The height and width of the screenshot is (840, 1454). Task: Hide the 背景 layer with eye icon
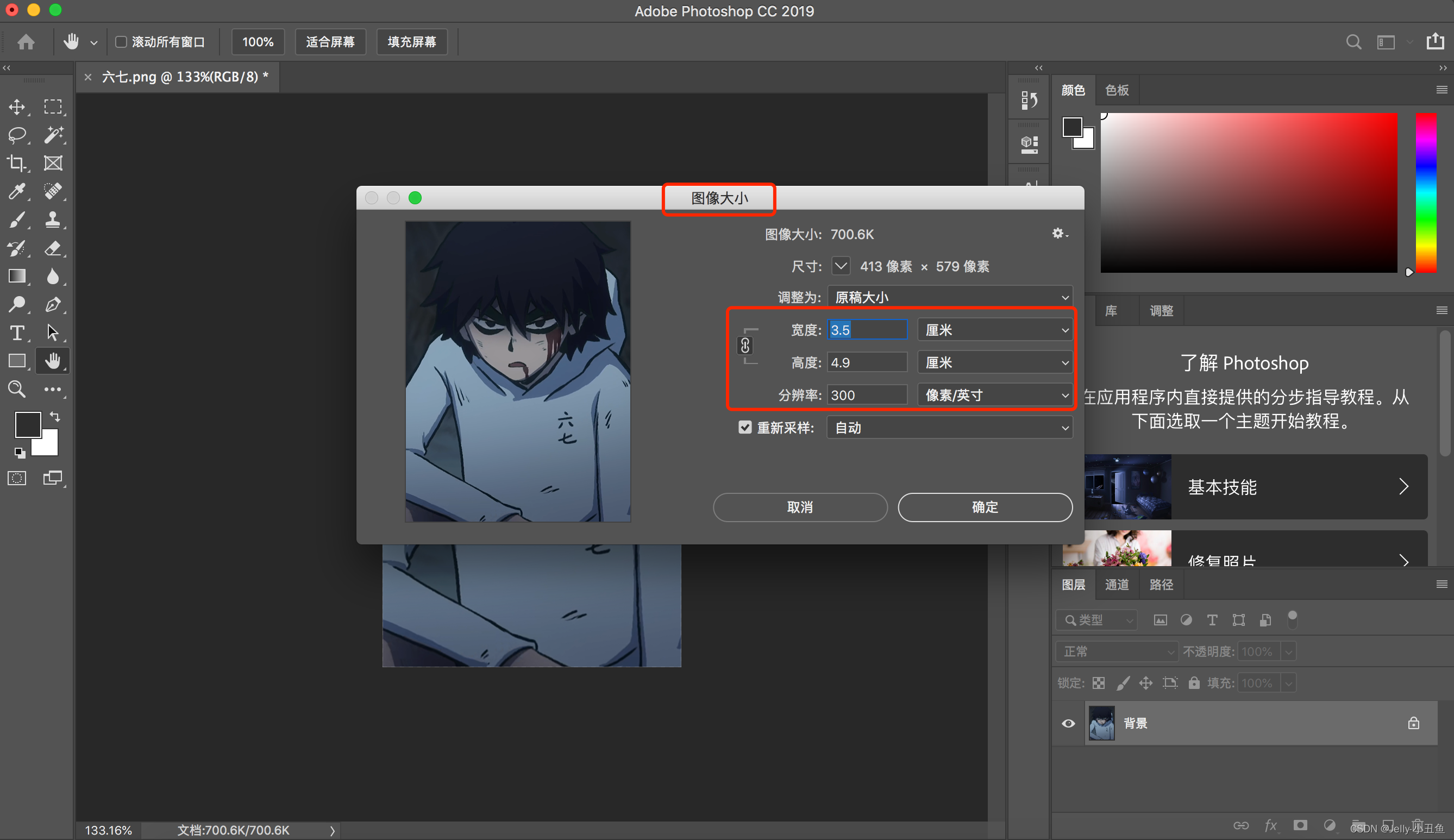1068,724
